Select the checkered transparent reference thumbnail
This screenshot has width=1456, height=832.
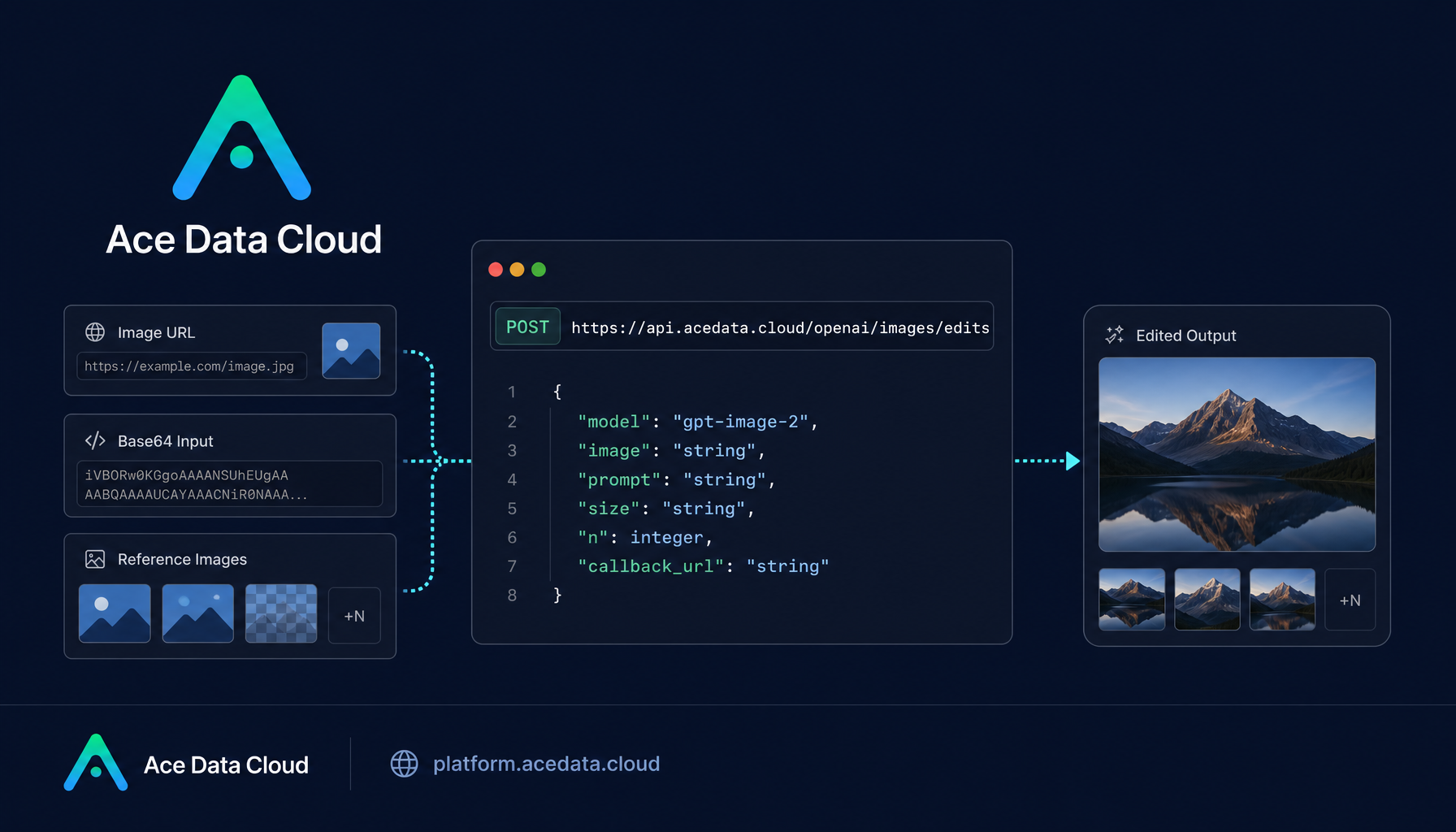coord(281,613)
